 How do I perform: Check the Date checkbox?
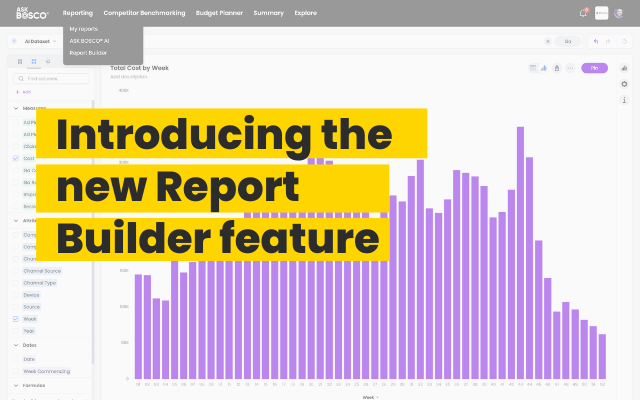[x=16, y=359]
